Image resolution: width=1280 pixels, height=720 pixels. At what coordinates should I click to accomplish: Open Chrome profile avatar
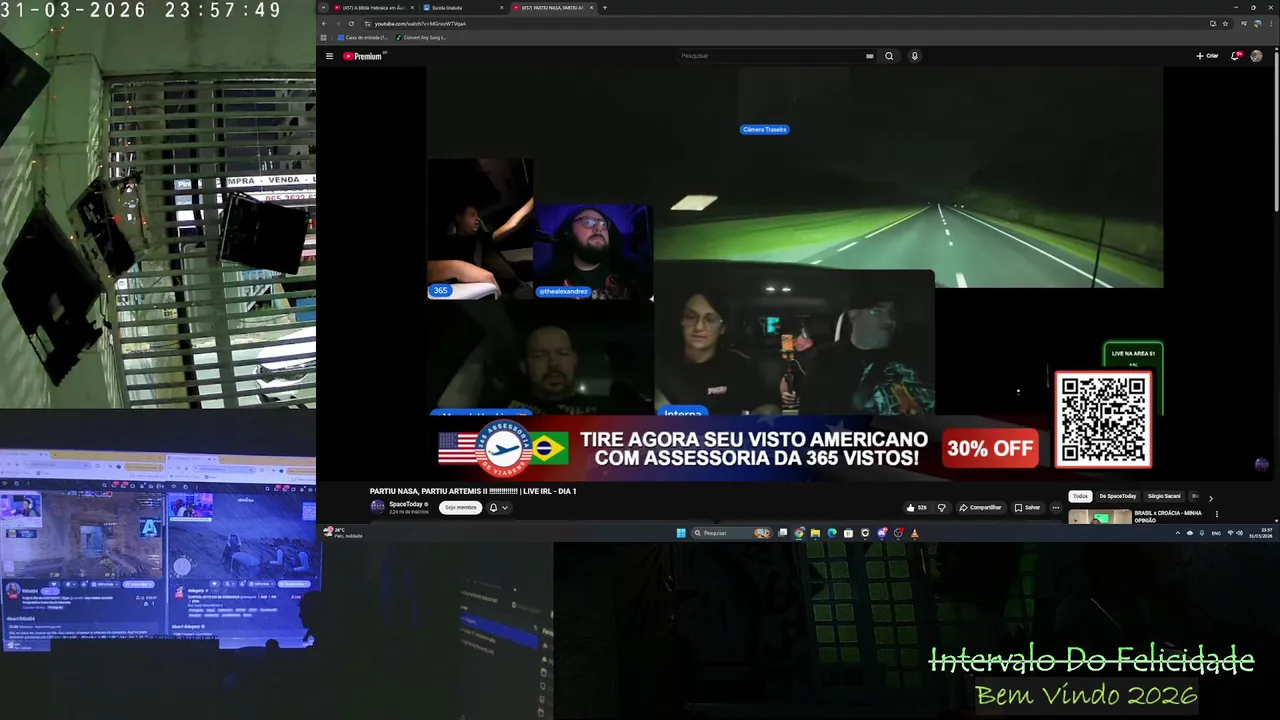pos(1258,23)
